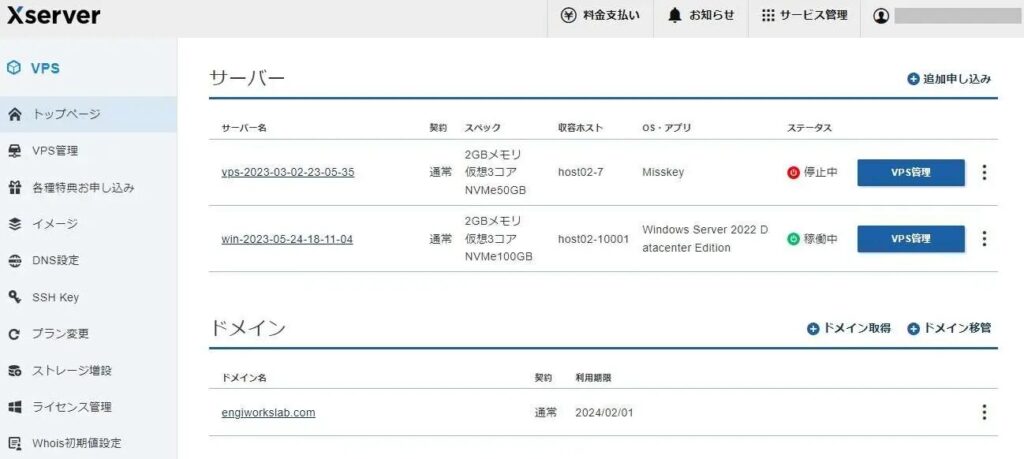The width and height of the screenshot is (1024, 459).
Task: Click the Windows icon for ライセンス管理
Action: (x=14, y=407)
